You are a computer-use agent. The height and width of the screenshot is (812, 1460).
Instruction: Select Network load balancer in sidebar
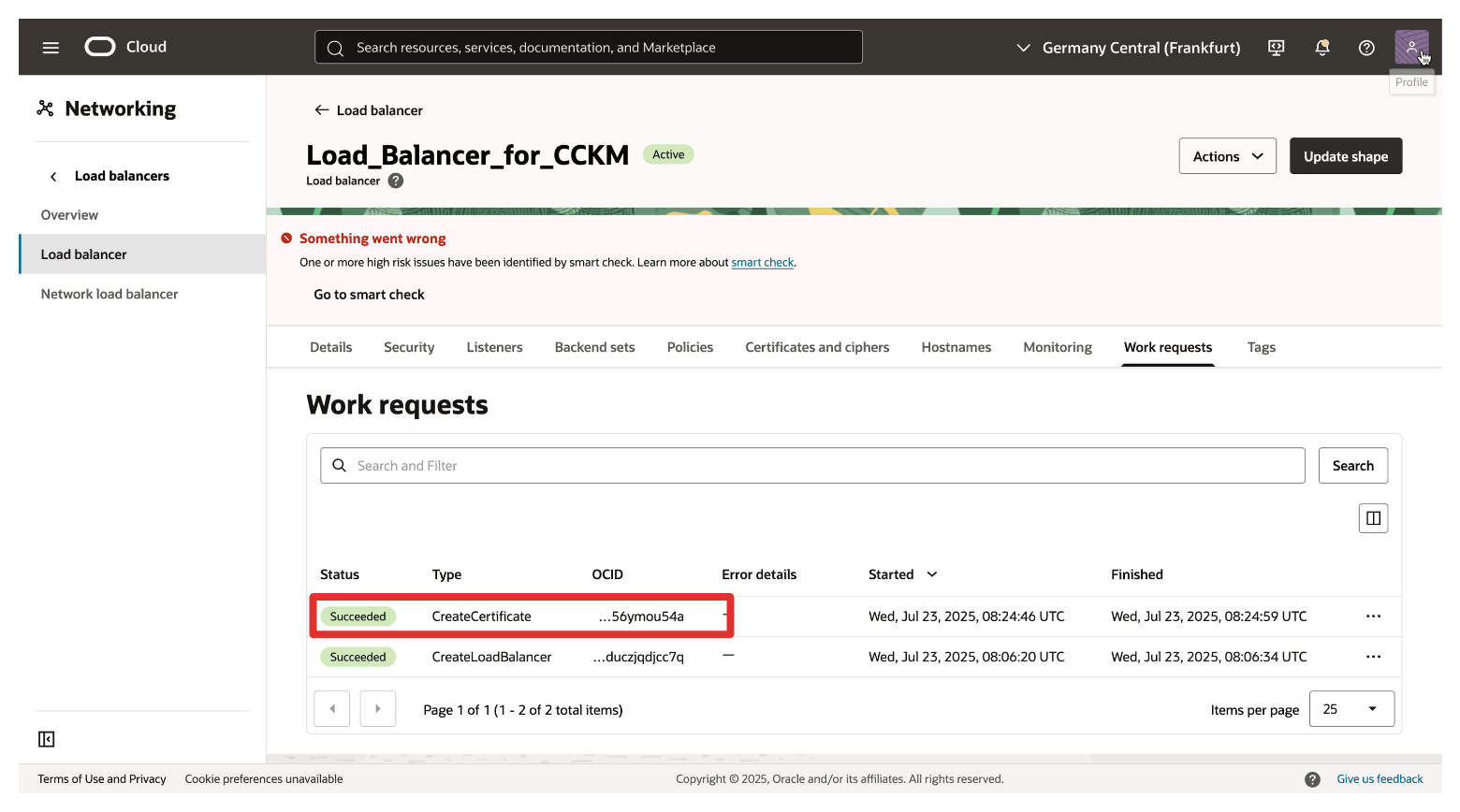[109, 294]
